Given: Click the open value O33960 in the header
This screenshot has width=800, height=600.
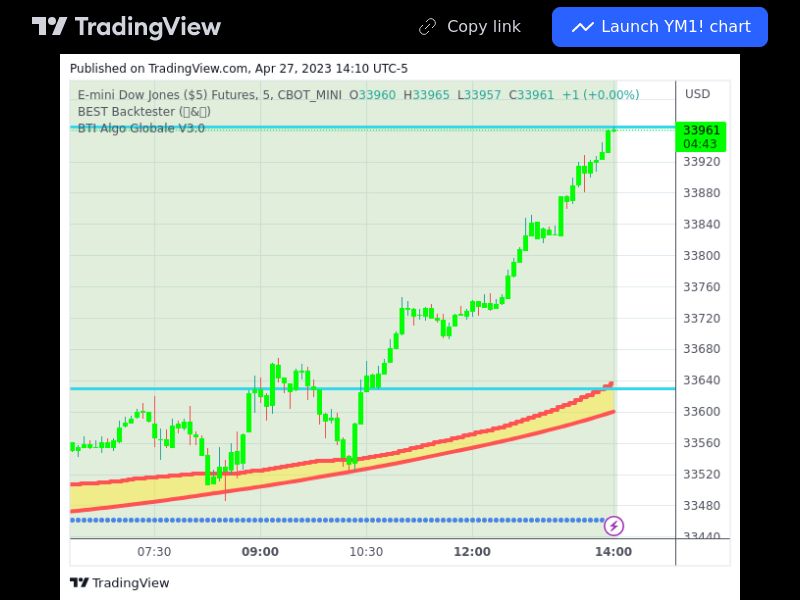Looking at the screenshot, I should pyautogui.click(x=372, y=95).
